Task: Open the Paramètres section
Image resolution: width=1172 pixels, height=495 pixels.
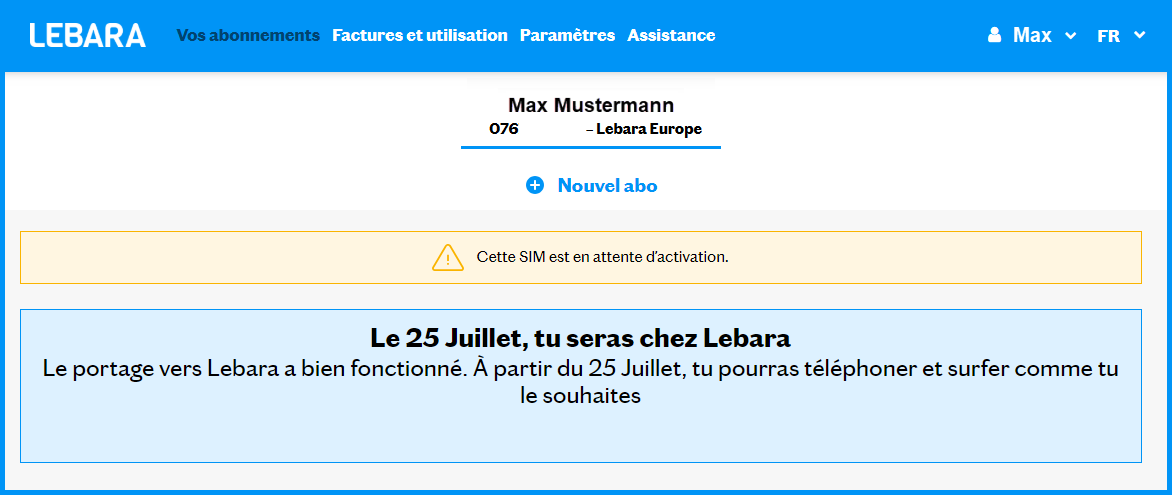Action: [567, 35]
